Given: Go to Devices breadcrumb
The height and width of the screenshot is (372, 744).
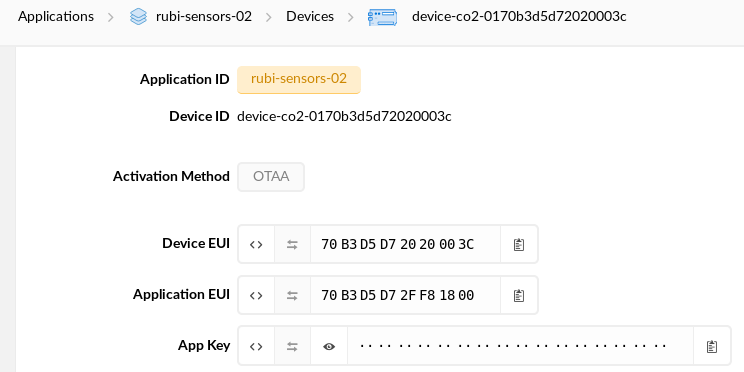Looking at the screenshot, I should point(310,17).
